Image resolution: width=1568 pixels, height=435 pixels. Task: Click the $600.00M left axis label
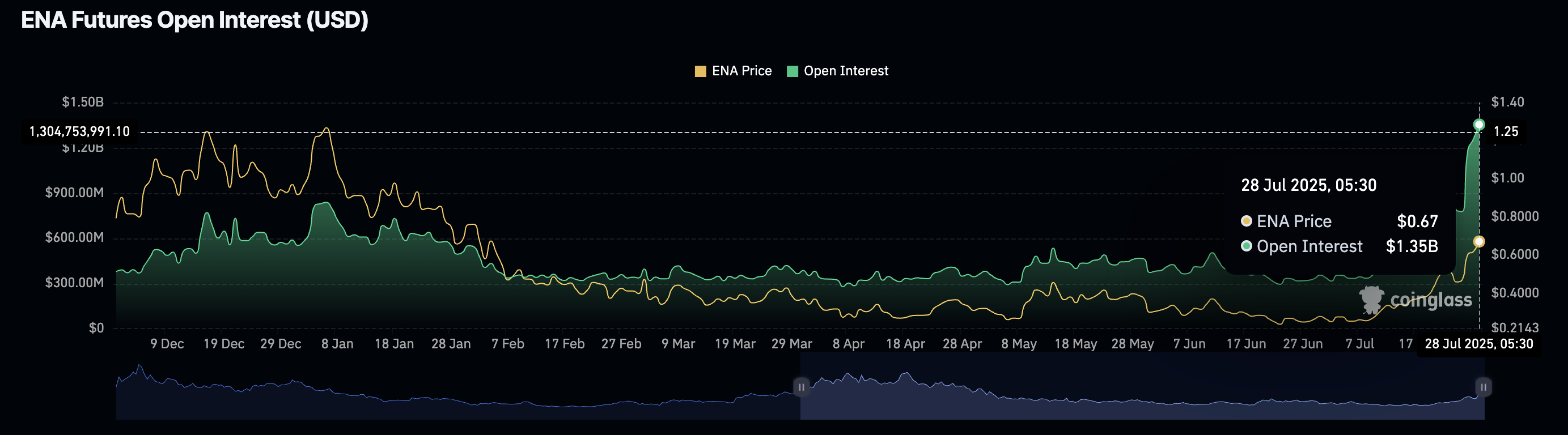pyautogui.click(x=75, y=238)
